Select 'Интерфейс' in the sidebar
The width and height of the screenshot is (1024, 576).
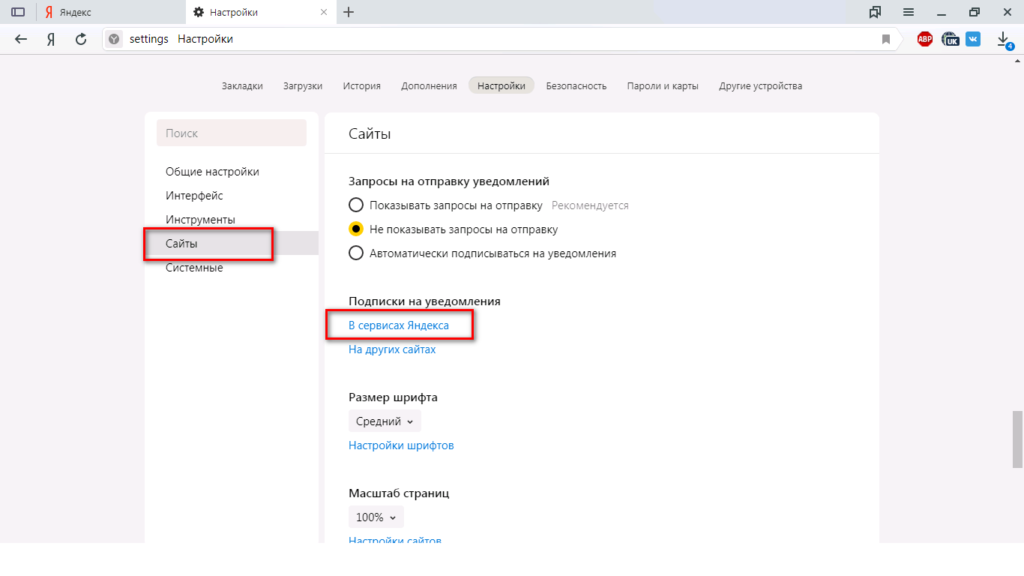194,196
